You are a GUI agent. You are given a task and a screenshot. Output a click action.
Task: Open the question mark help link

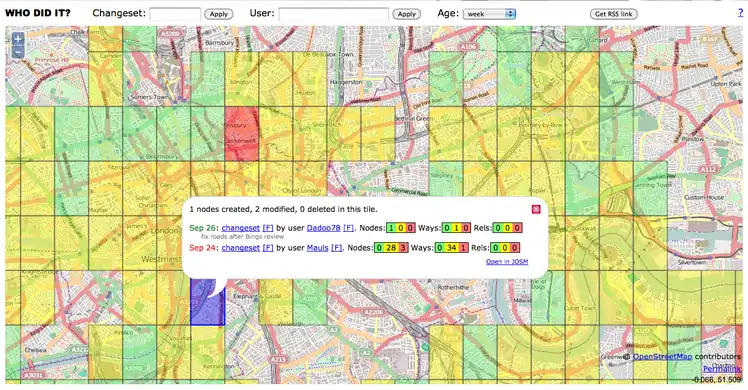(x=740, y=13)
